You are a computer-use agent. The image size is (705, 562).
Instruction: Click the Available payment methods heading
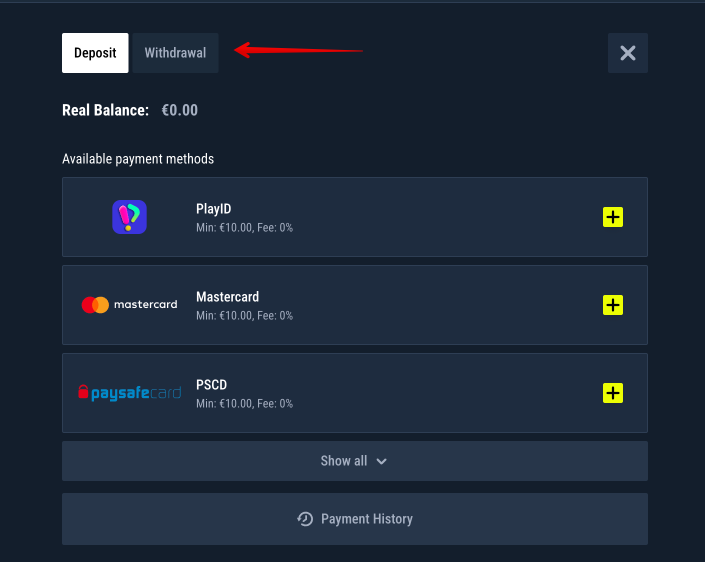(x=138, y=159)
